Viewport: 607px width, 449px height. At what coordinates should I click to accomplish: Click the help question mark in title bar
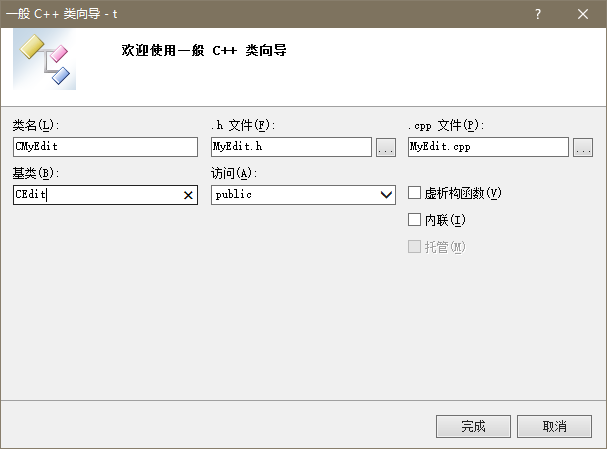538,14
